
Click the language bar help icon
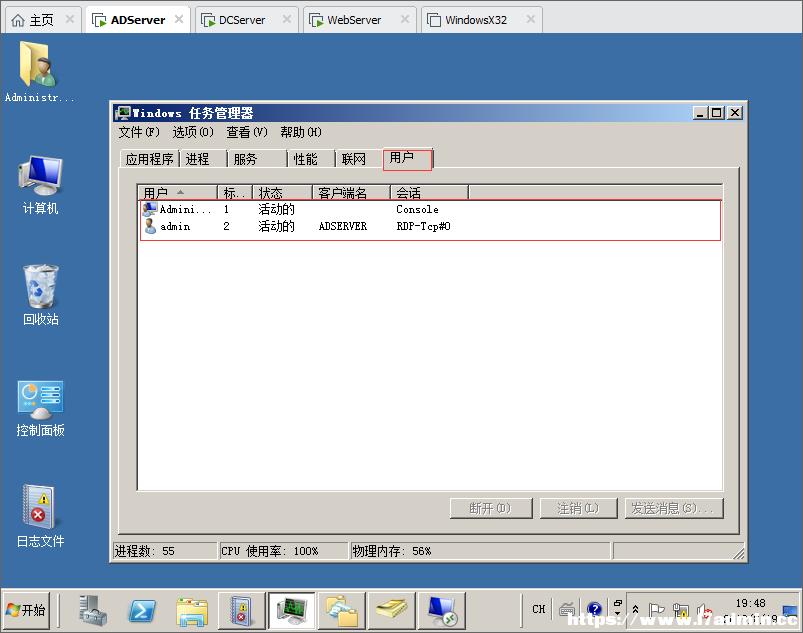pos(595,609)
